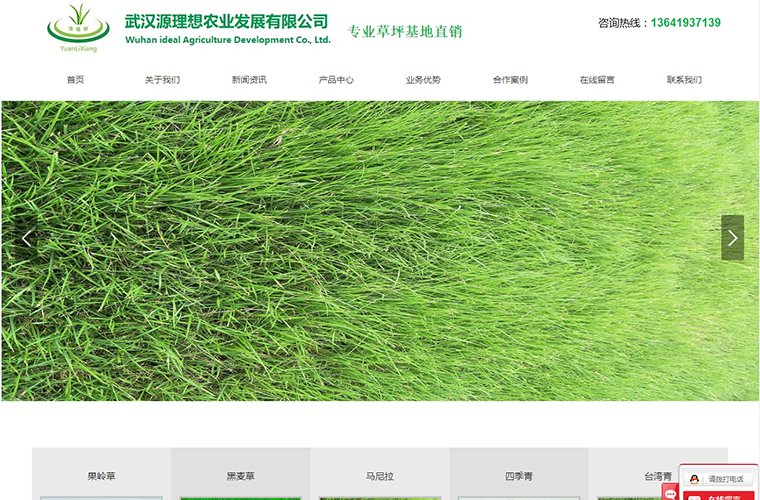Click the grass lawn banner image
The height and width of the screenshot is (500, 760).
[380, 250]
